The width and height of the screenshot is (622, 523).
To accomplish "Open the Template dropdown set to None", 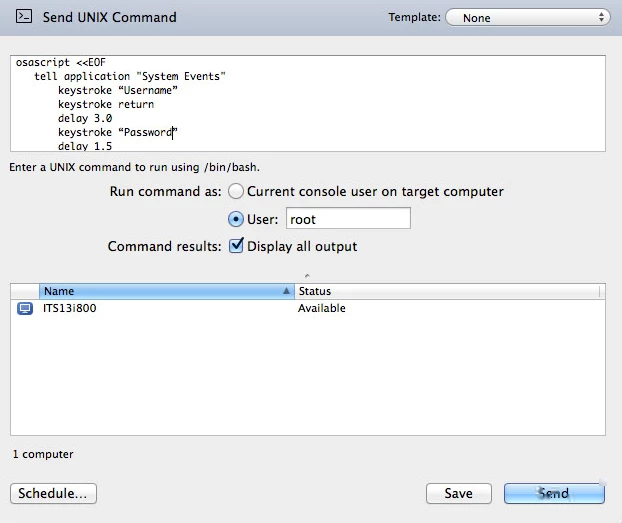I will pos(528,18).
